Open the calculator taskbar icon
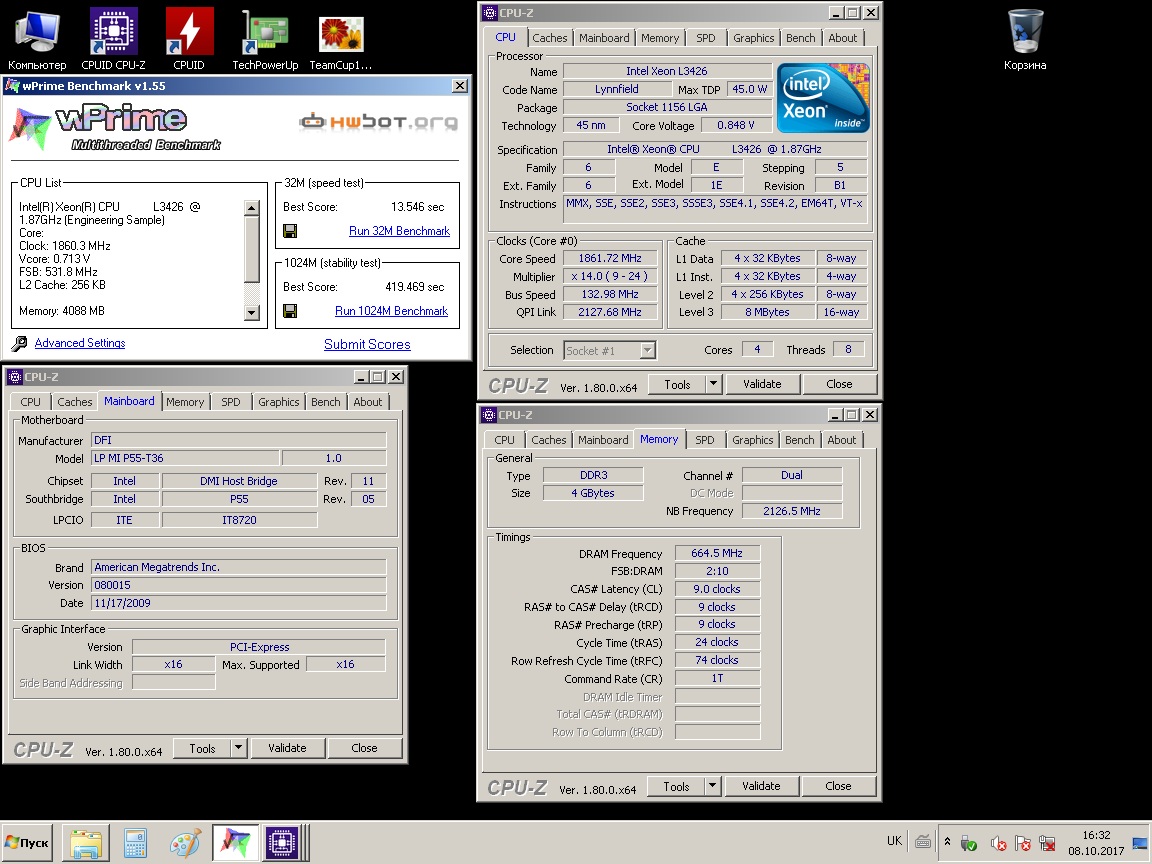 point(135,843)
